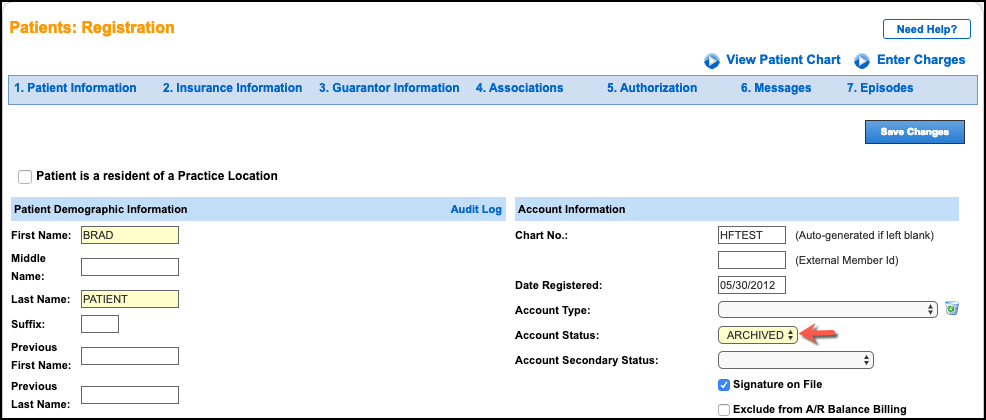
Task: Open the Audit Log link
Action: pos(476,209)
